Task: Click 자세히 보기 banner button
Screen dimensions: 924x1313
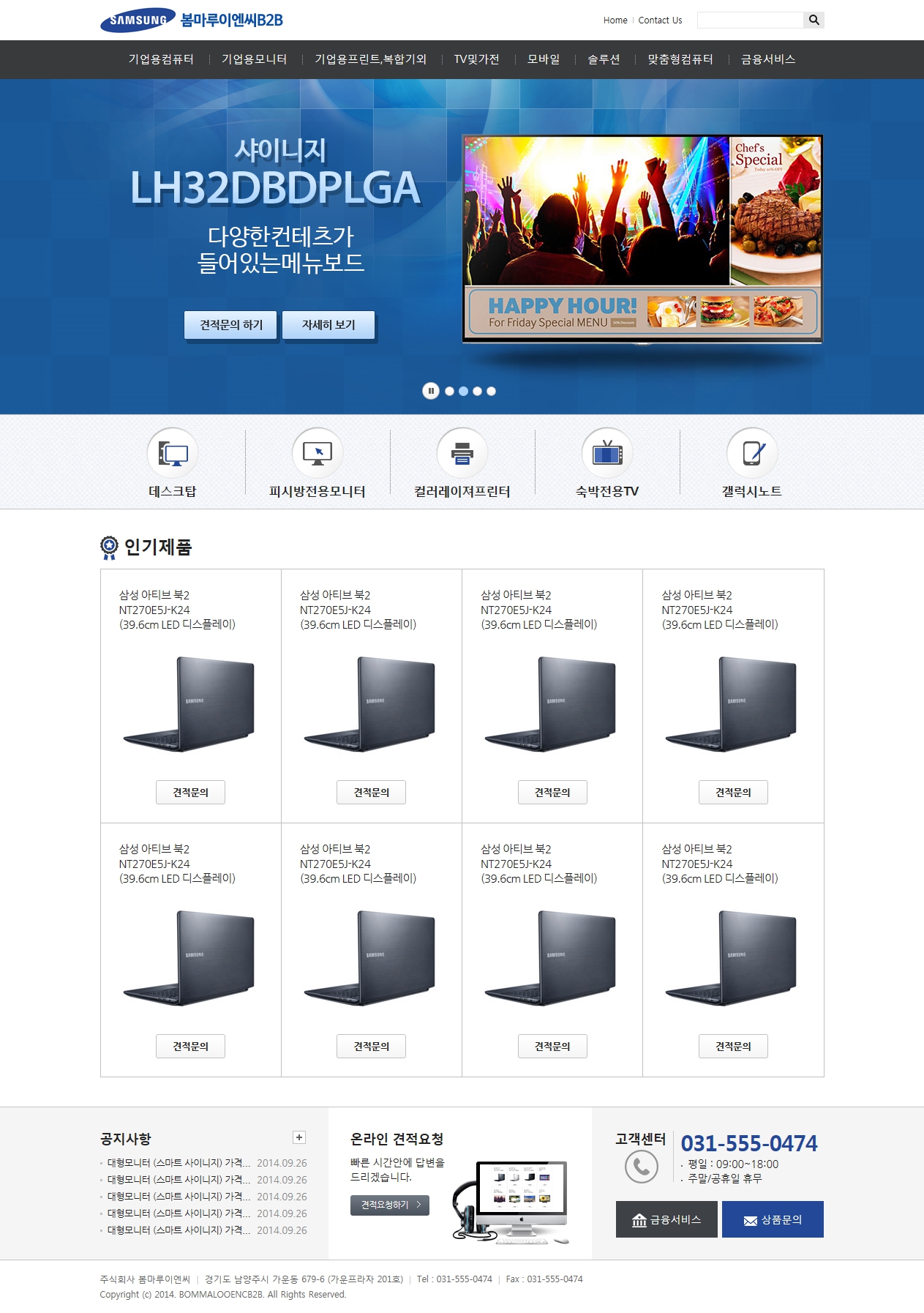Action: pyautogui.click(x=328, y=325)
